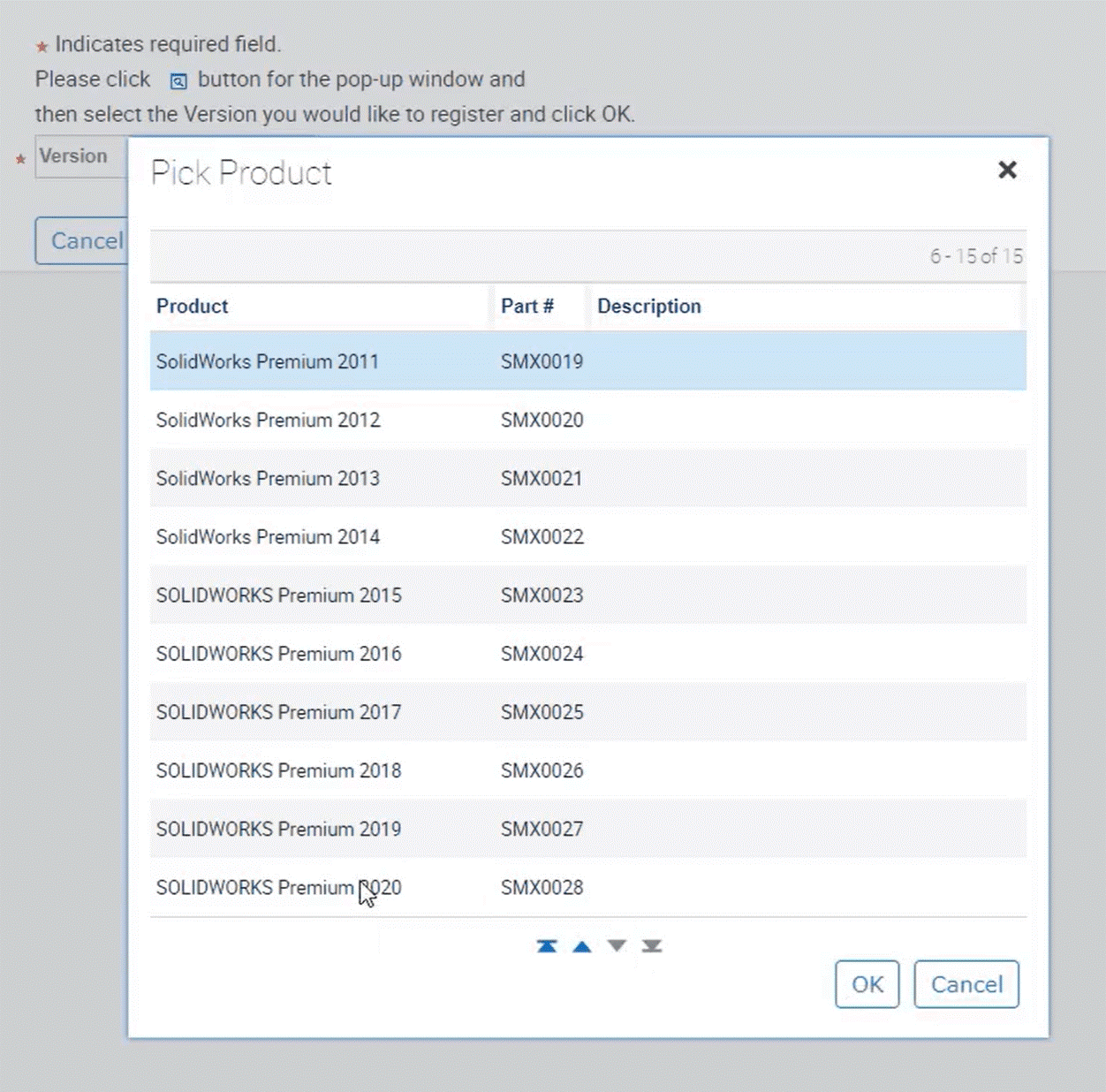Select SOLIDWORKS Premium 2015 row

tap(278, 595)
